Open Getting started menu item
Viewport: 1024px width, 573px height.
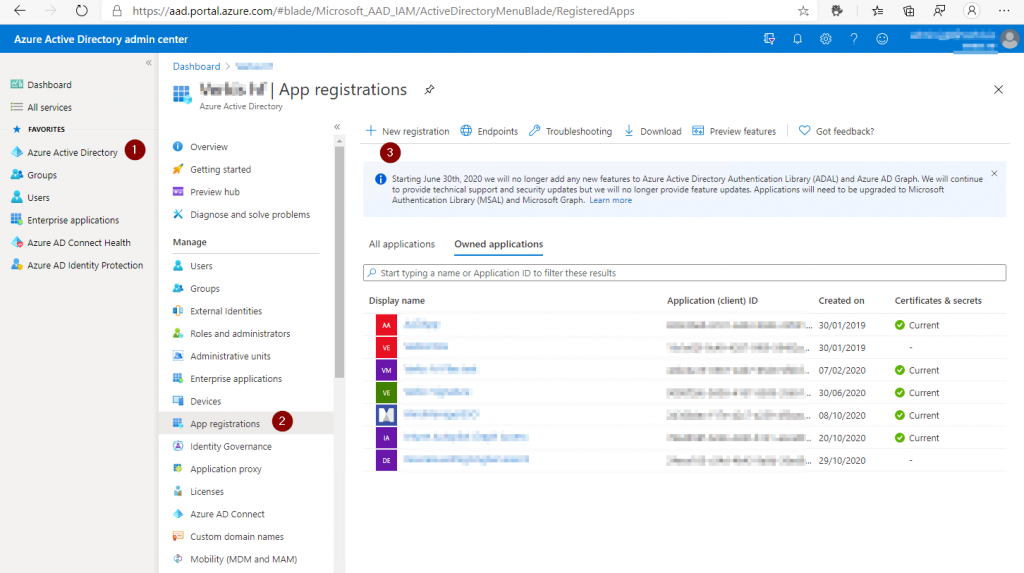click(x=221, y=169)
